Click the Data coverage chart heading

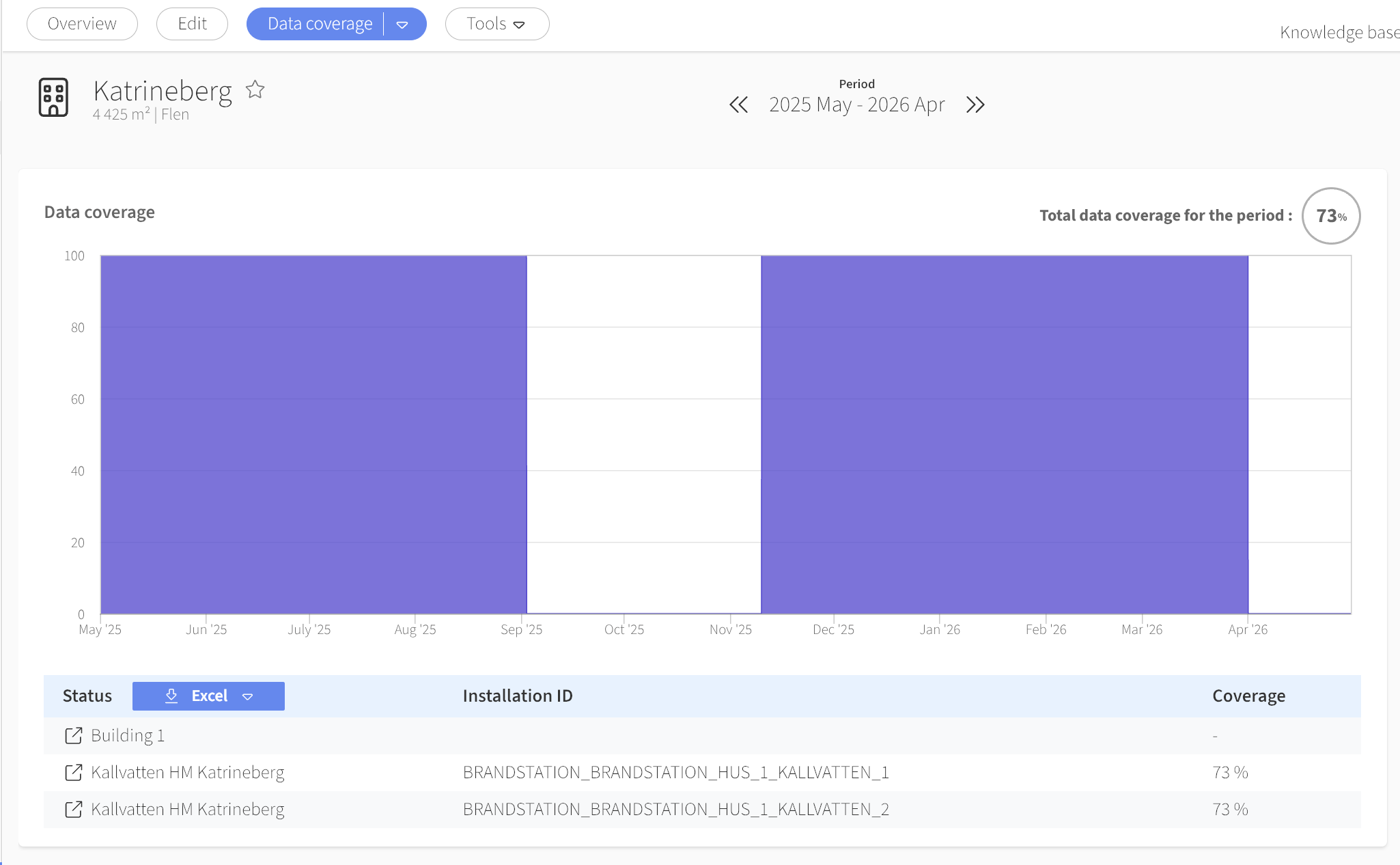coord(100,212)
